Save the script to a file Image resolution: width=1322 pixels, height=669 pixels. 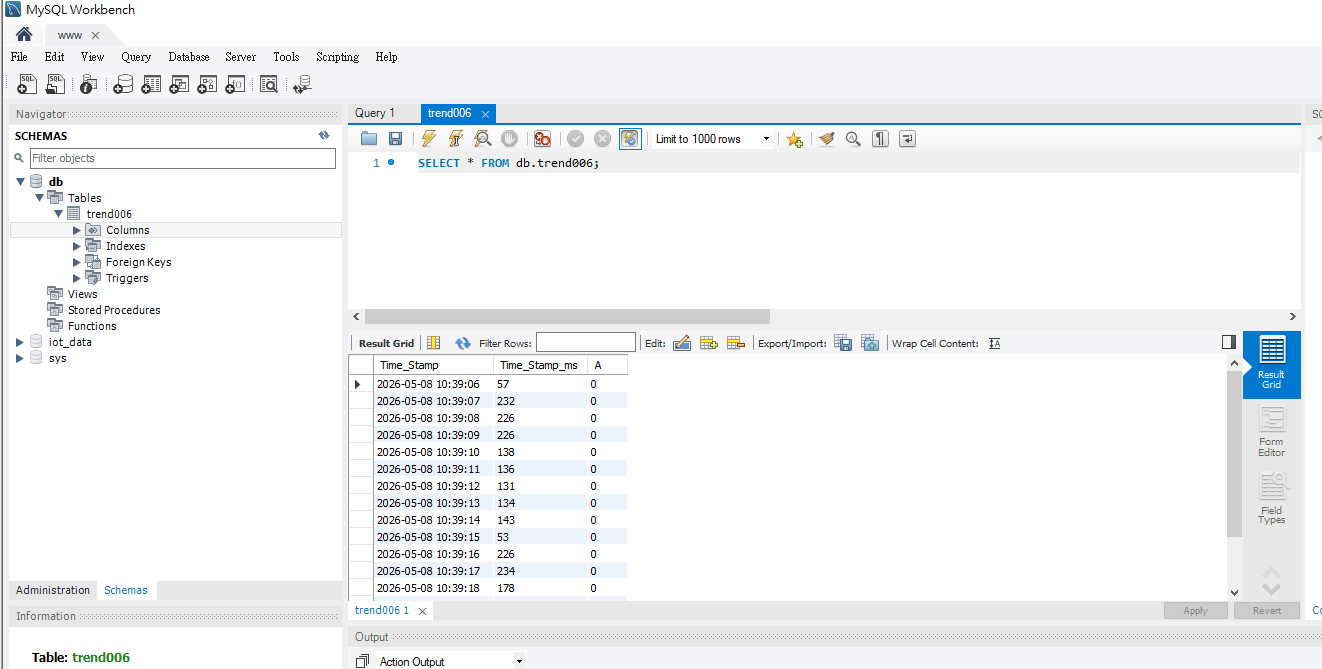[x=395, y=139]
